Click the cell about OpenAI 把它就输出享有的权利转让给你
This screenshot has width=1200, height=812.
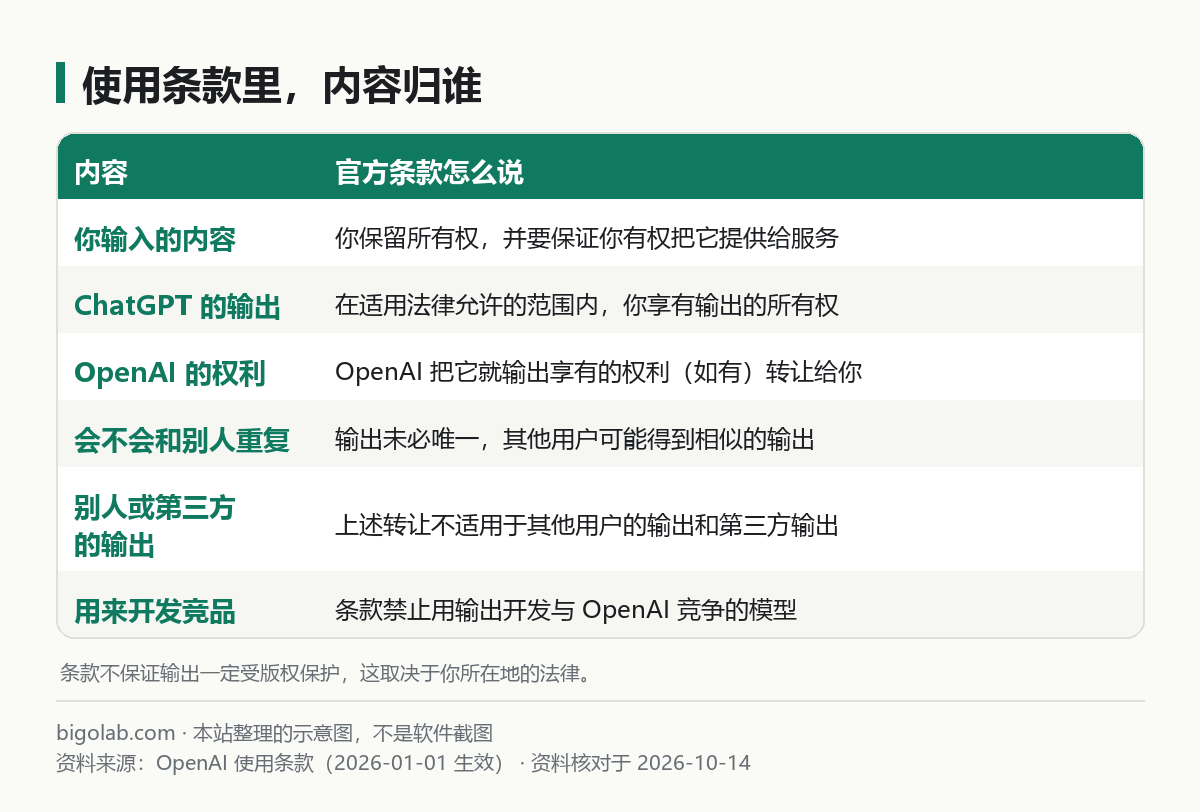tap(598, 373)
